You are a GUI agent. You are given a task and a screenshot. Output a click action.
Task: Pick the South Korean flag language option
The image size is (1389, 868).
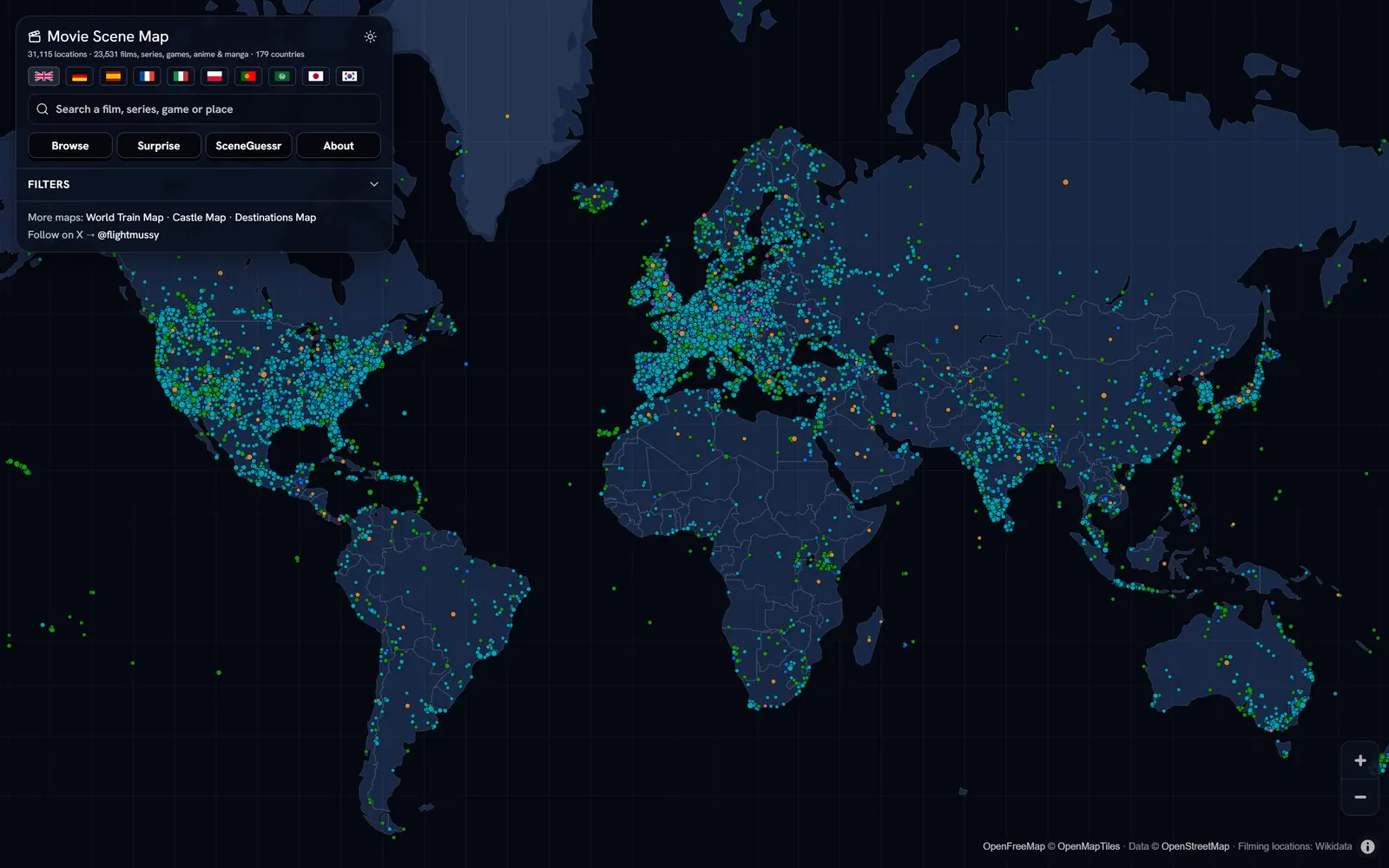pyautogui.click(x=350, y=76)
